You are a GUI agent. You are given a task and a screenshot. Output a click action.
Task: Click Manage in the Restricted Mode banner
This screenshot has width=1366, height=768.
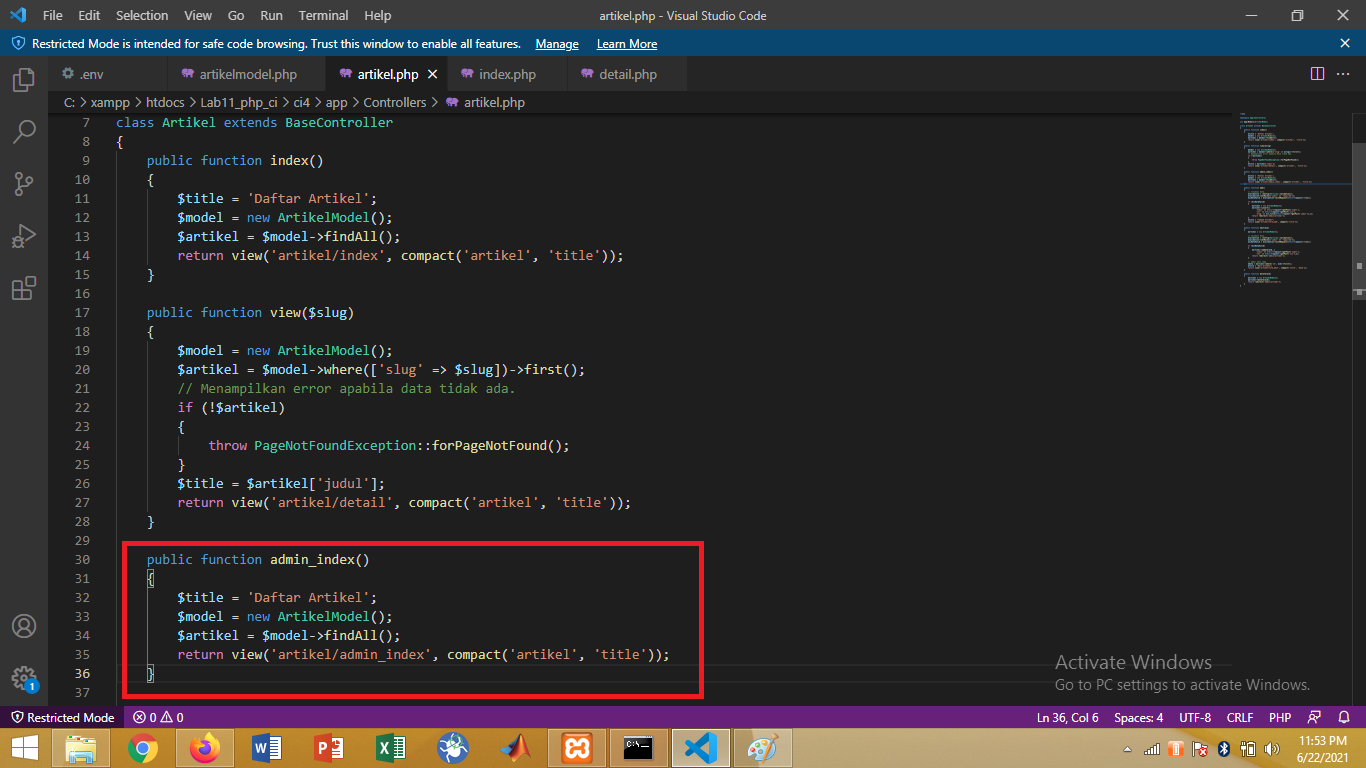556,44
